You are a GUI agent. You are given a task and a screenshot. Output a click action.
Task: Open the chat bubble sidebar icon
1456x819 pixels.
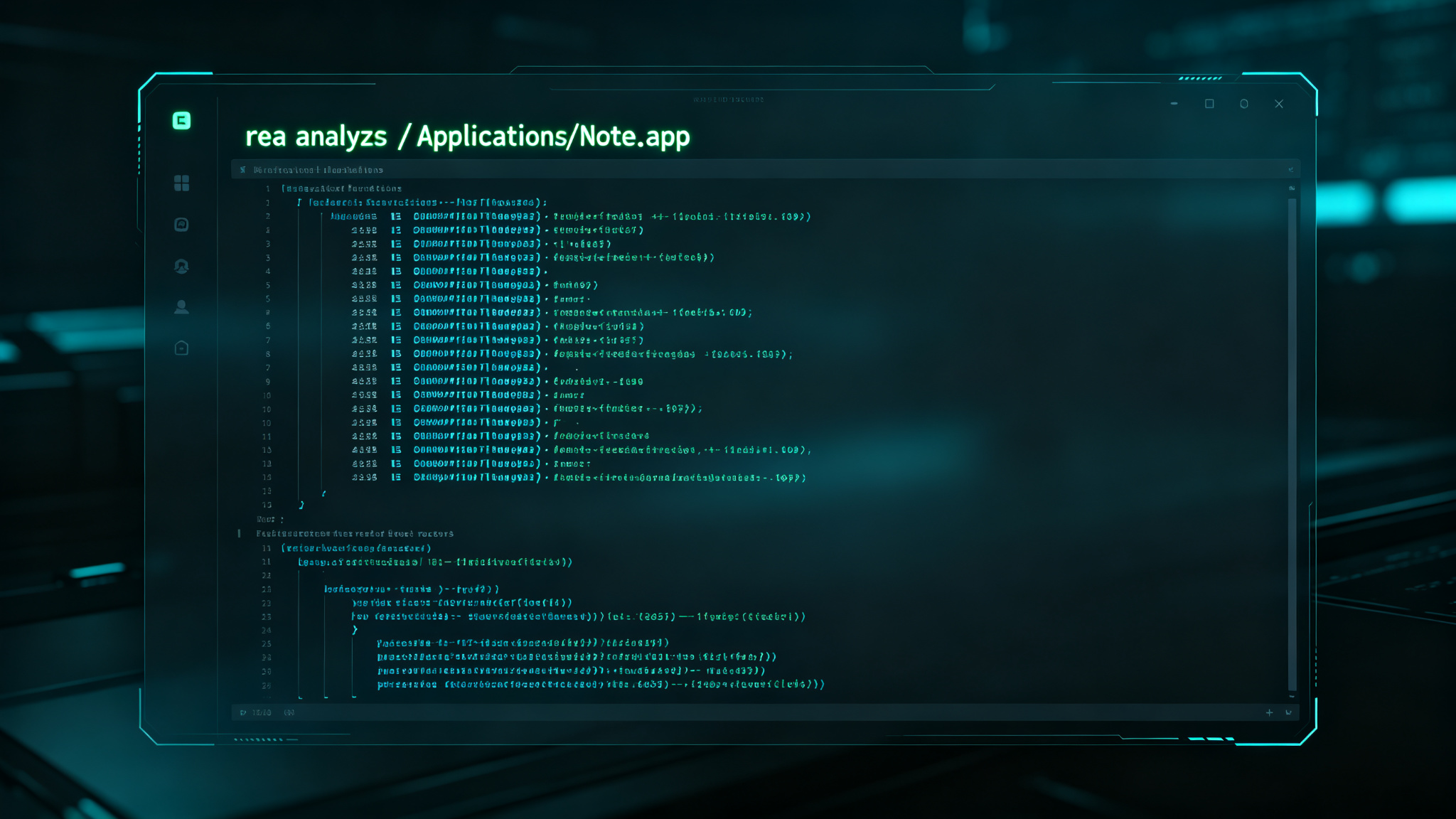[181, 225]
